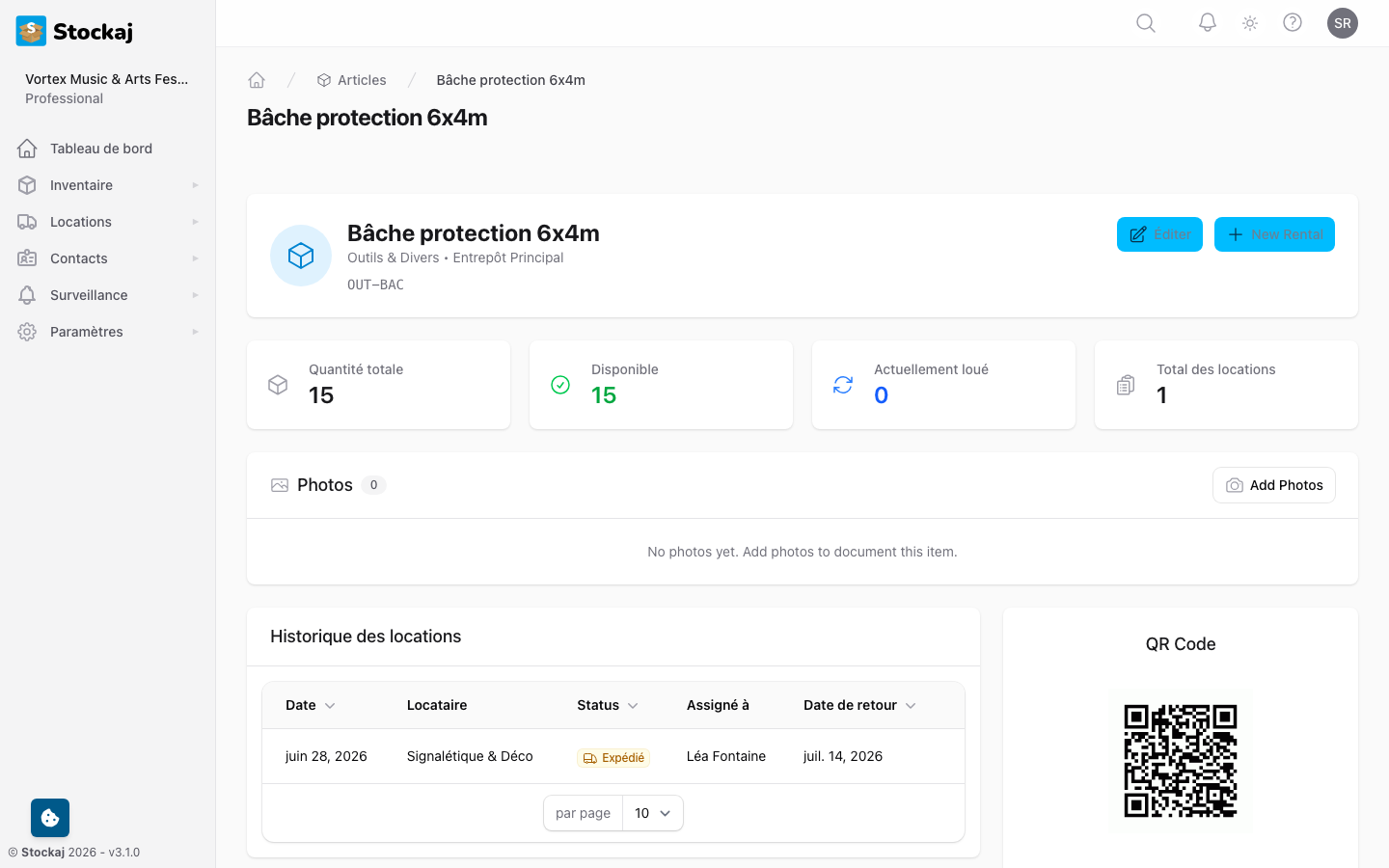Click the Inventaire box icon in sidebar
The image size is (1389, 868).
[x=26, y=184]
